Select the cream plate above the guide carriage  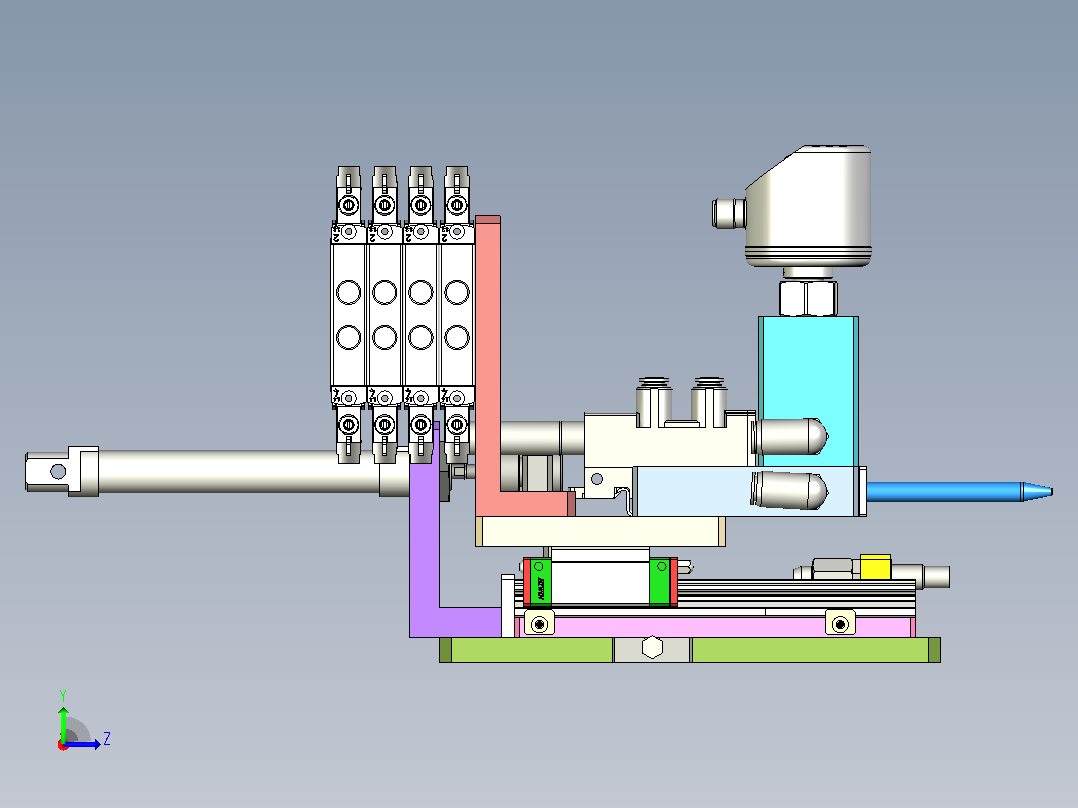600,532
